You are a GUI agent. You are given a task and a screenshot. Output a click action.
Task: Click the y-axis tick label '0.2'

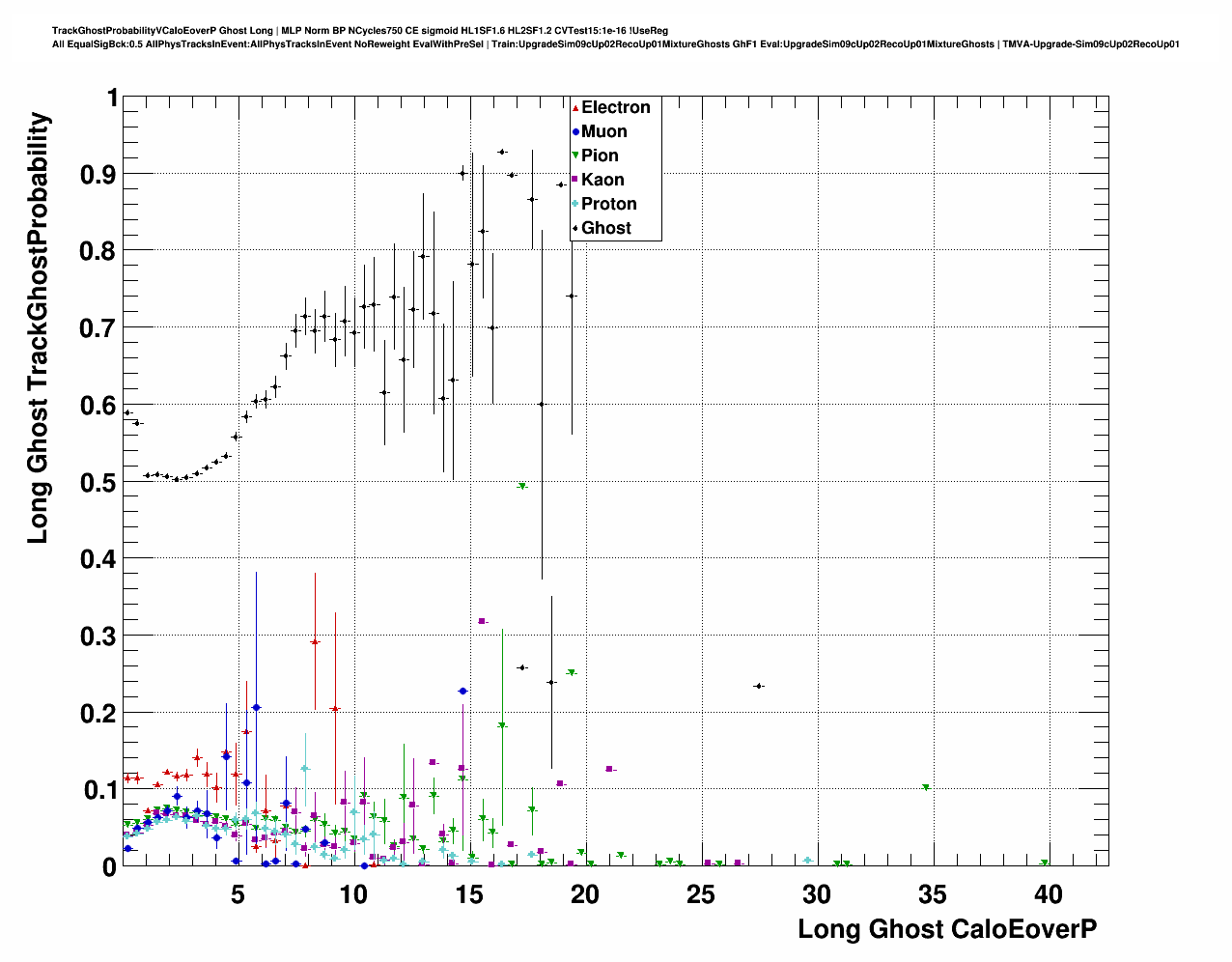[98, 714]
